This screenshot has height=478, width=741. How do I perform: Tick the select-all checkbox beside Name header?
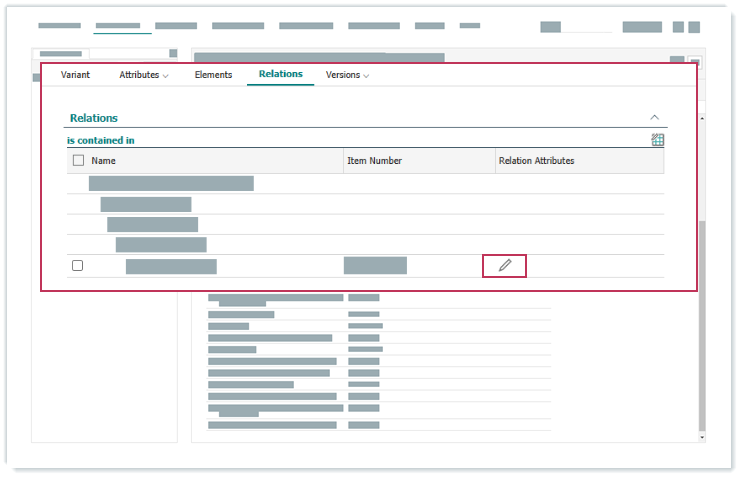pos(78,160)
